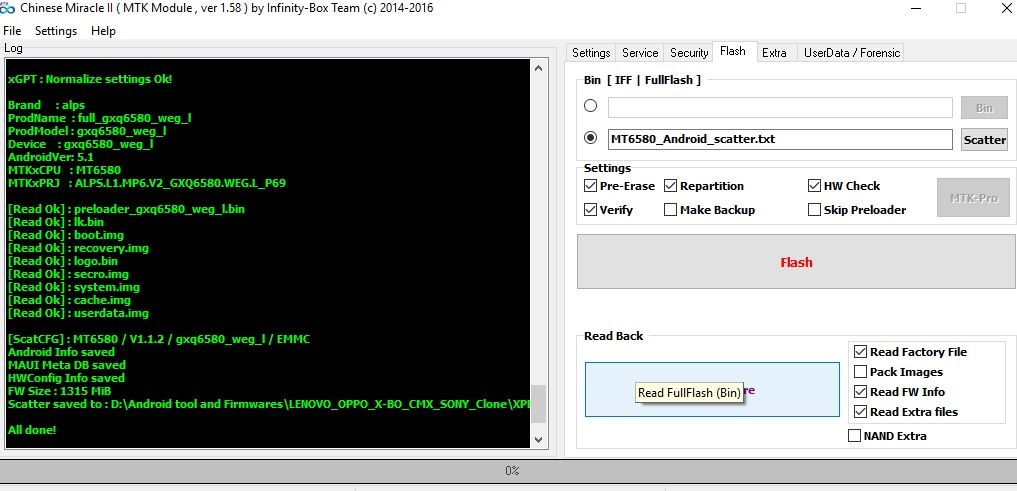1017x491 pixels.
Task: Click the MT6580_Android_scatter.txt path field
Action: [x=779, y=139]
